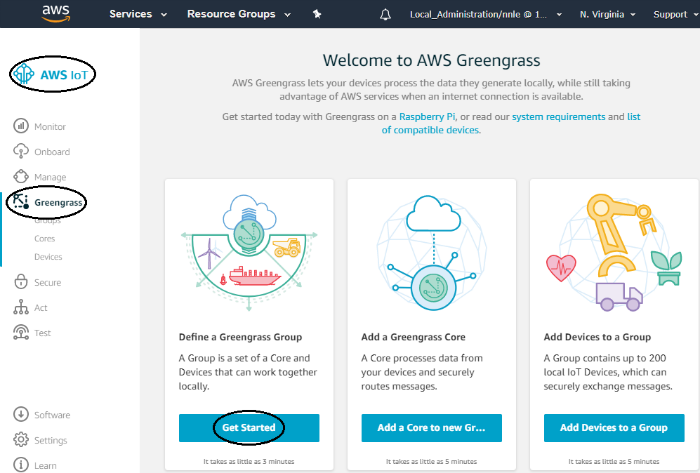Expand the Resource Groups dropdown

(x=239, y=14)
